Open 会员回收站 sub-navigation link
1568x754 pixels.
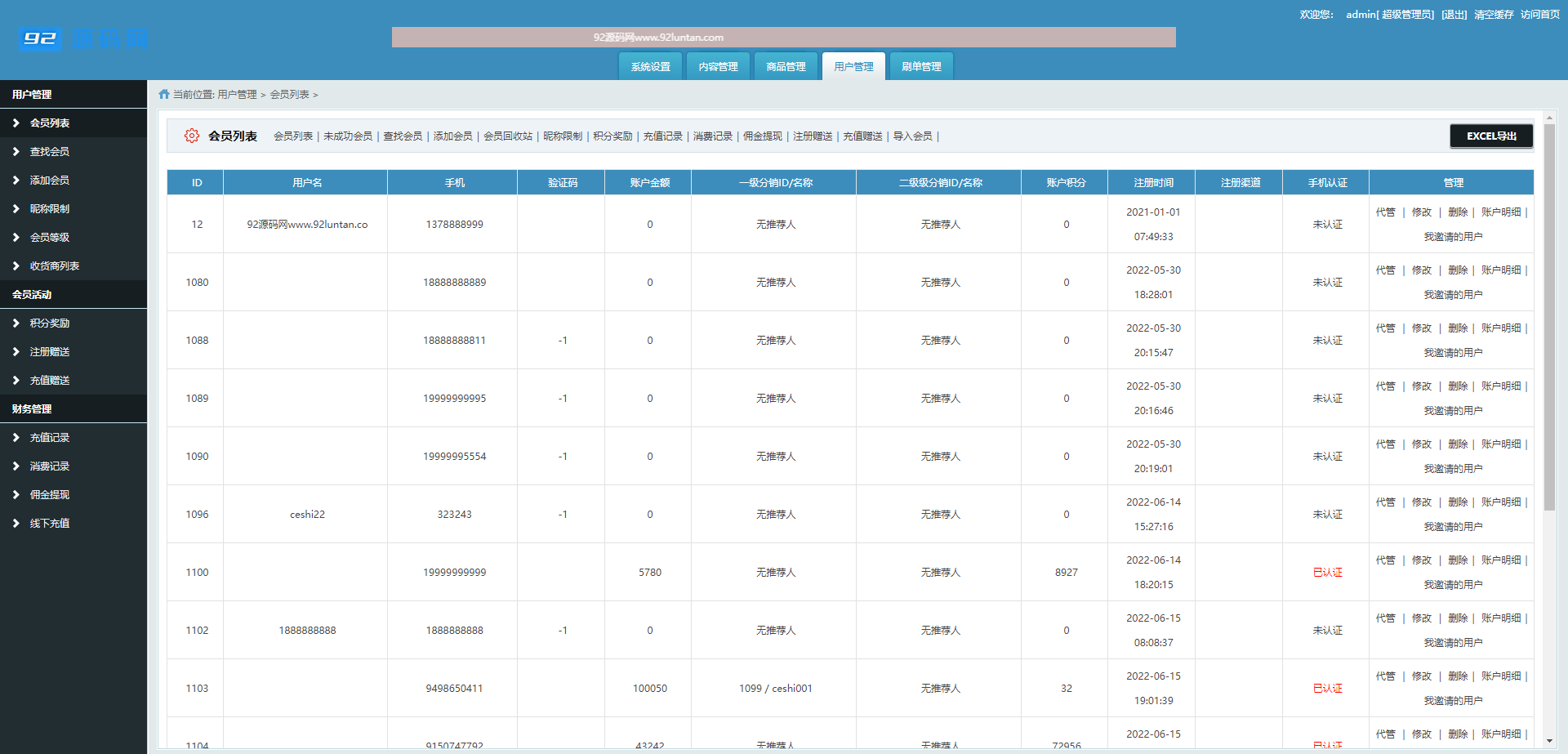508,136
